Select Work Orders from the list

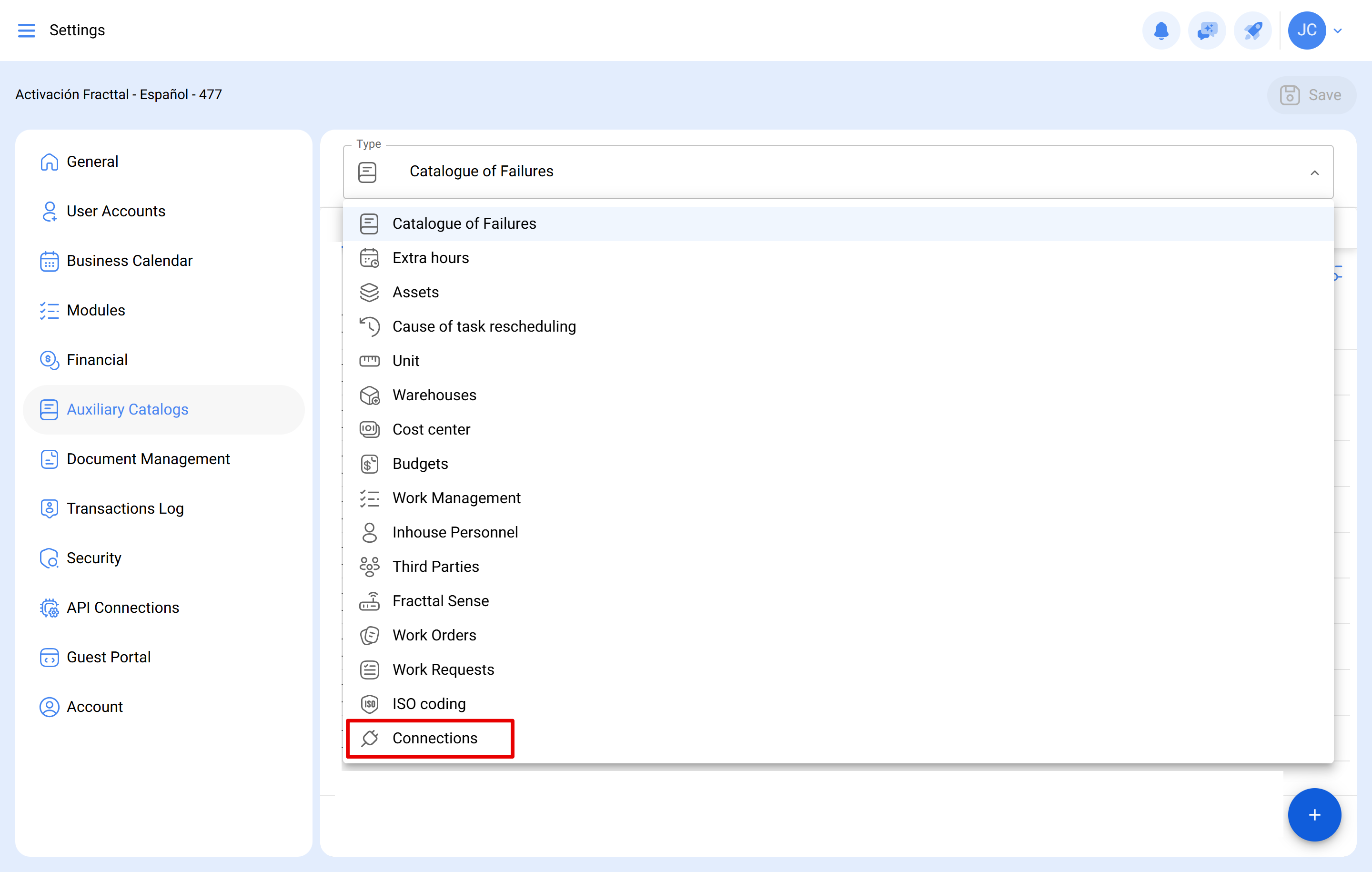coord(434,635)
